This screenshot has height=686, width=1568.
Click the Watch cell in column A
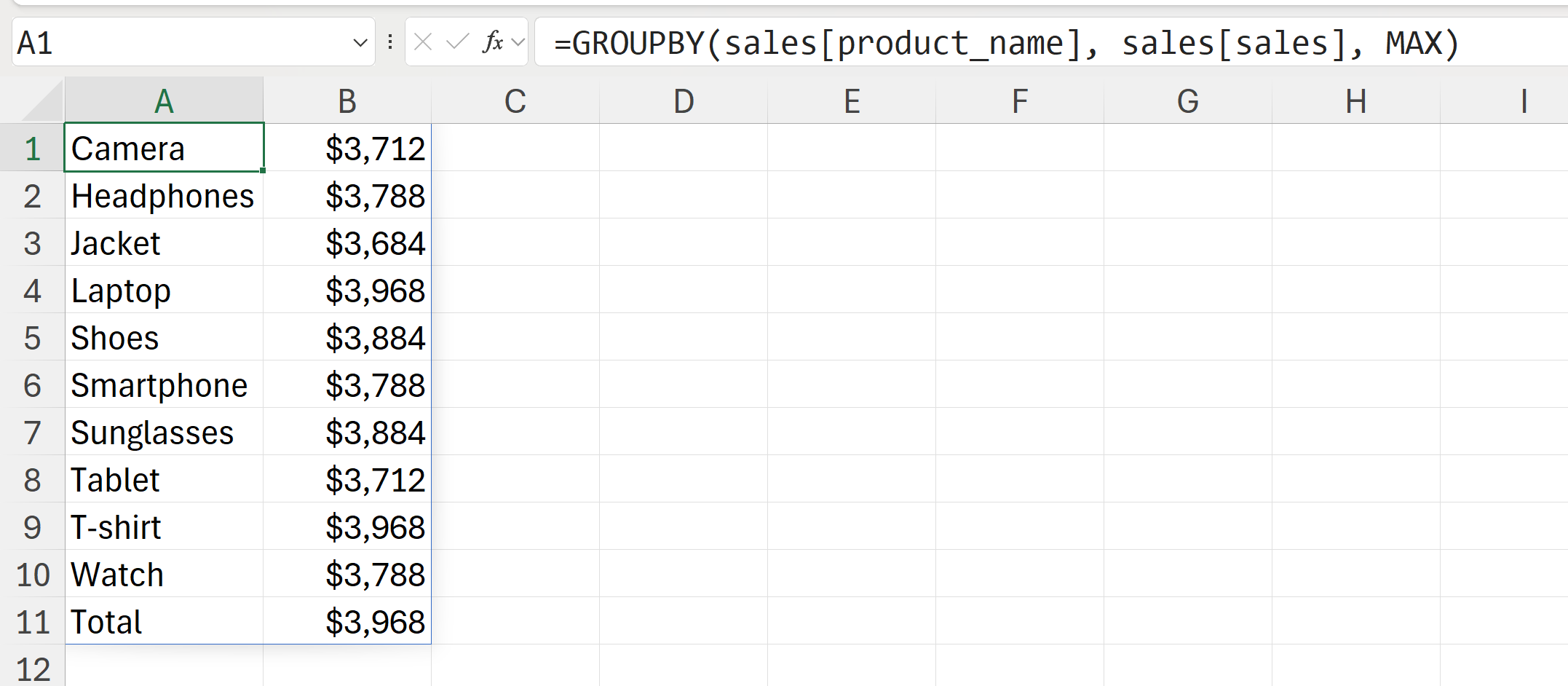164,575
